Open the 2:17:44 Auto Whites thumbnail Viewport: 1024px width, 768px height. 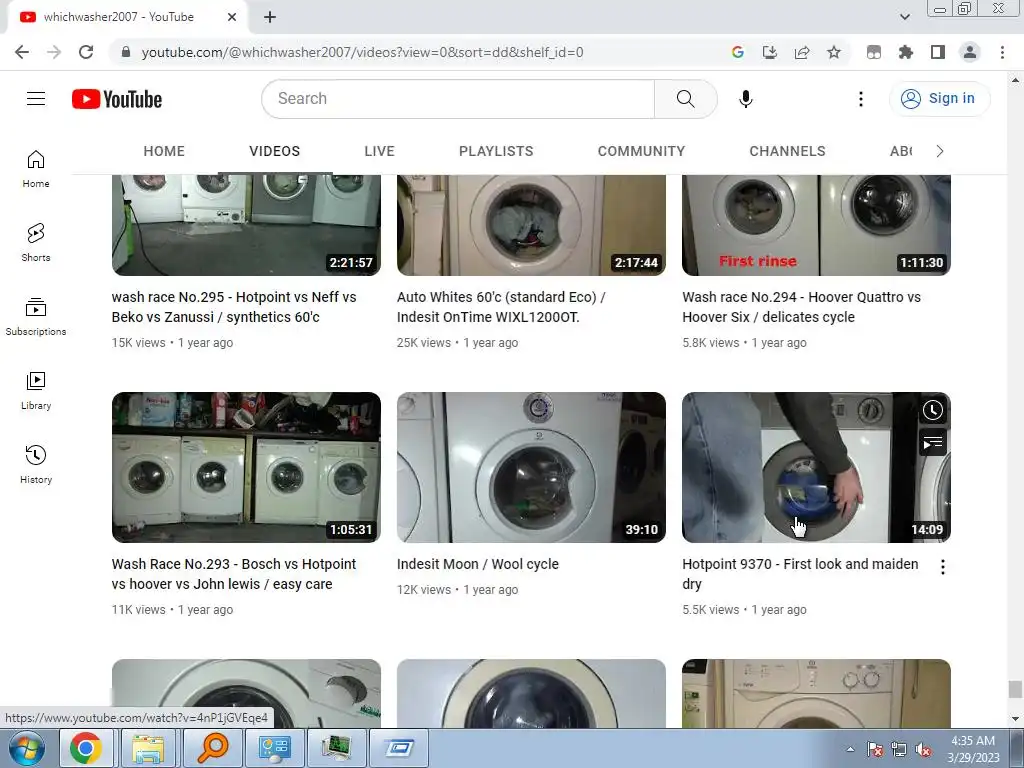point(531,225)
